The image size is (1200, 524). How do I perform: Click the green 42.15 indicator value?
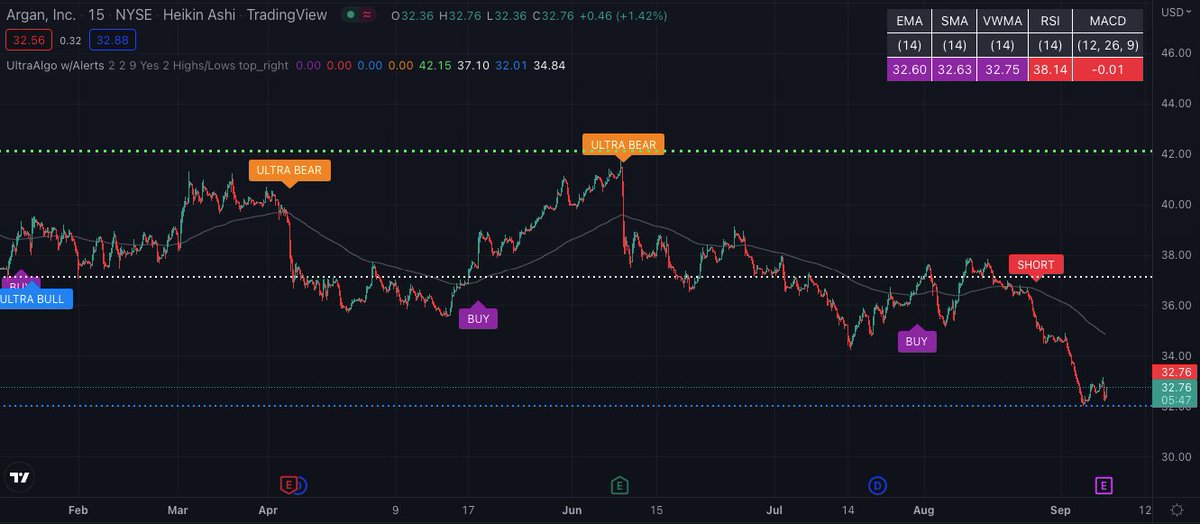pos(435,65)
